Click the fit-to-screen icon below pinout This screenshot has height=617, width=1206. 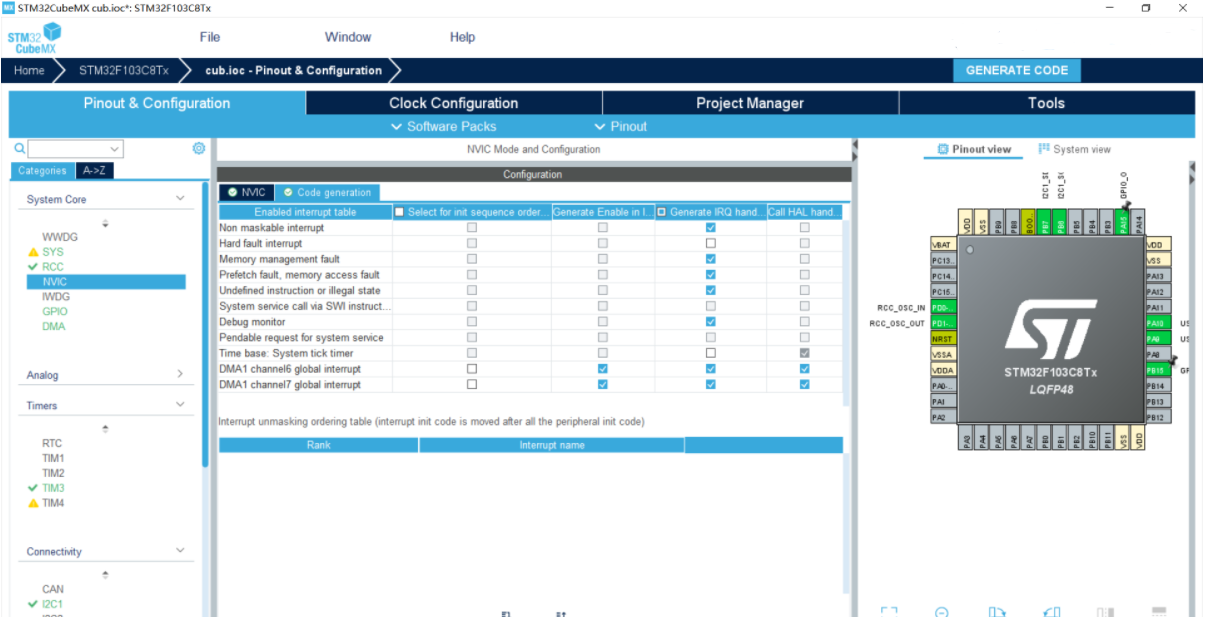888,612
